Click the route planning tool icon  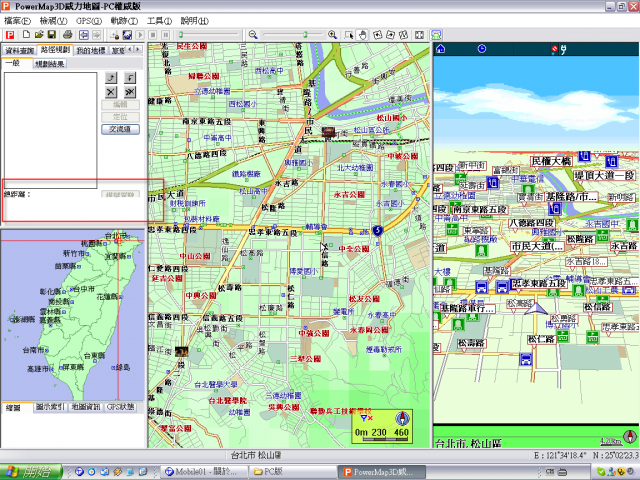pyautogui.click(x=115, y=35)
